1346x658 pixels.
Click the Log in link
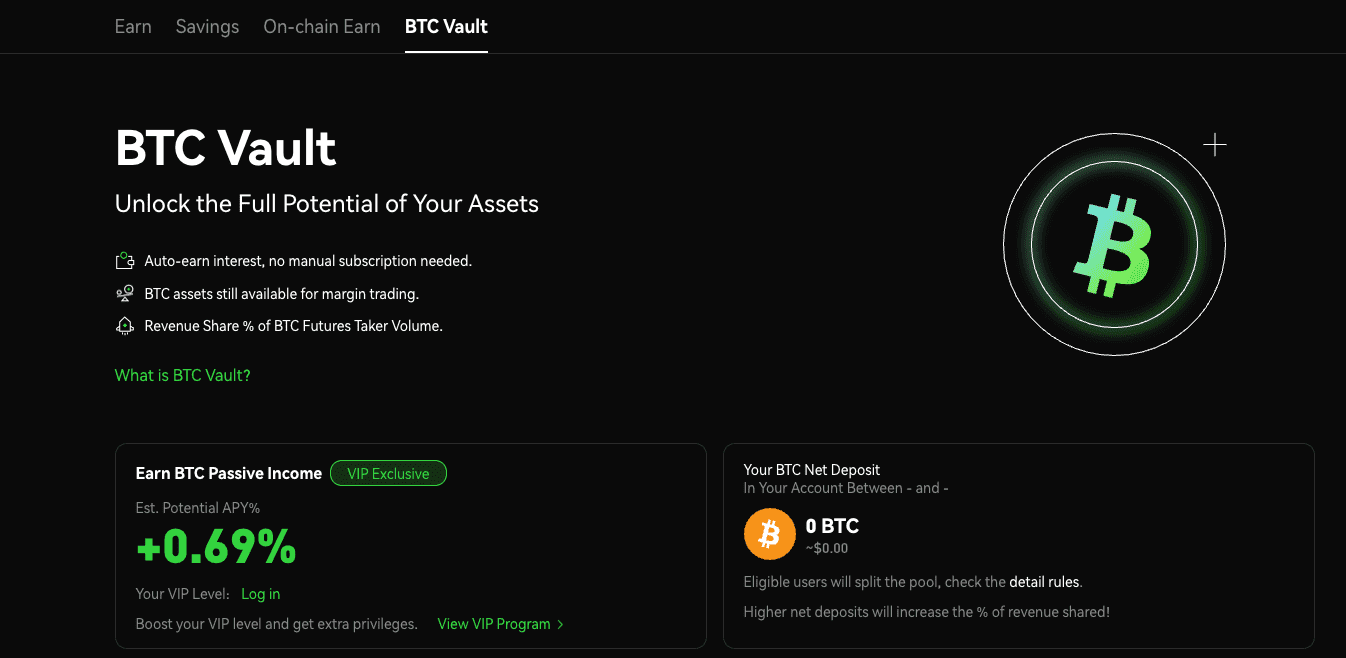point(260,593)
